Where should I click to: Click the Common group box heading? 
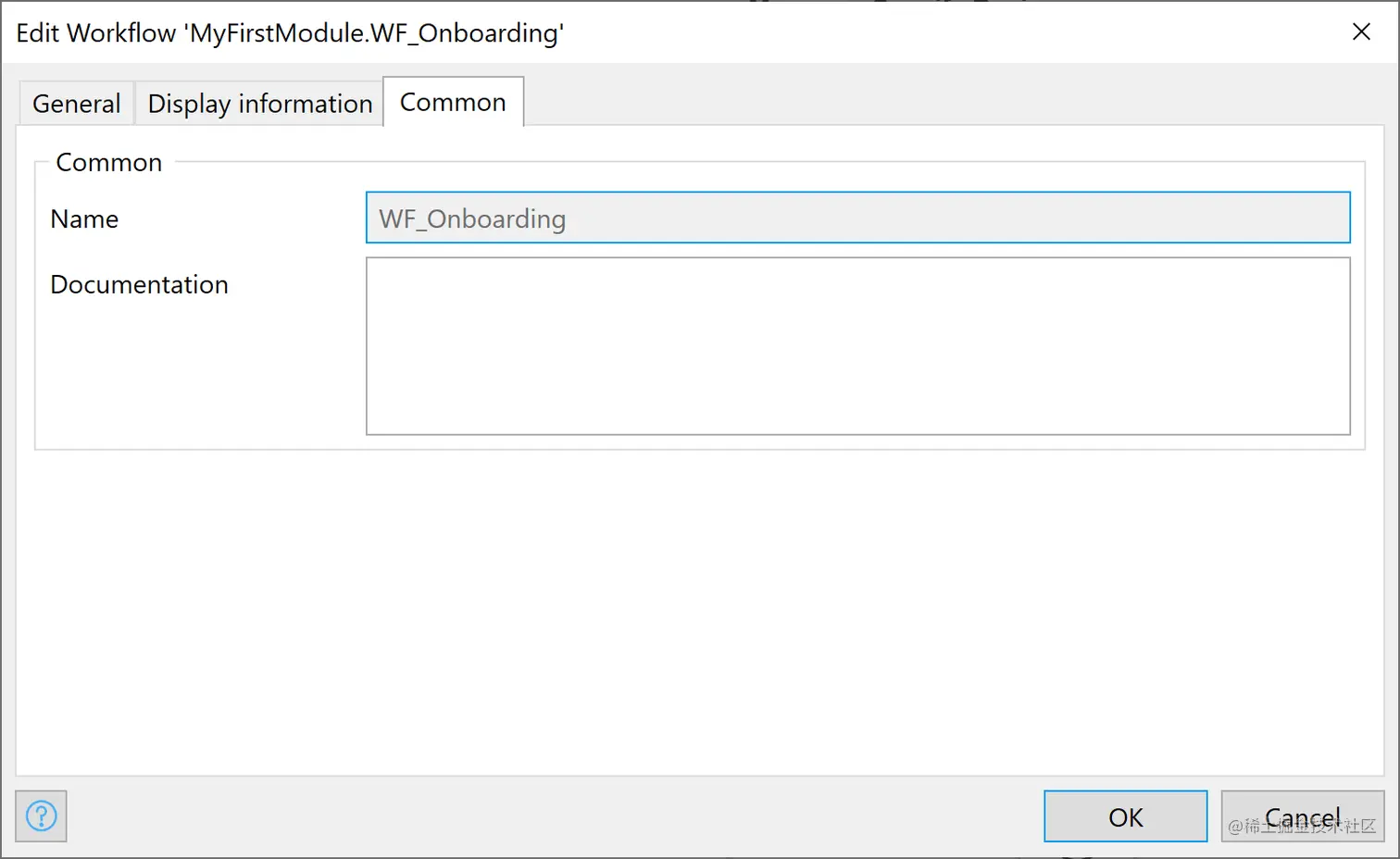[x=108, y=163]
